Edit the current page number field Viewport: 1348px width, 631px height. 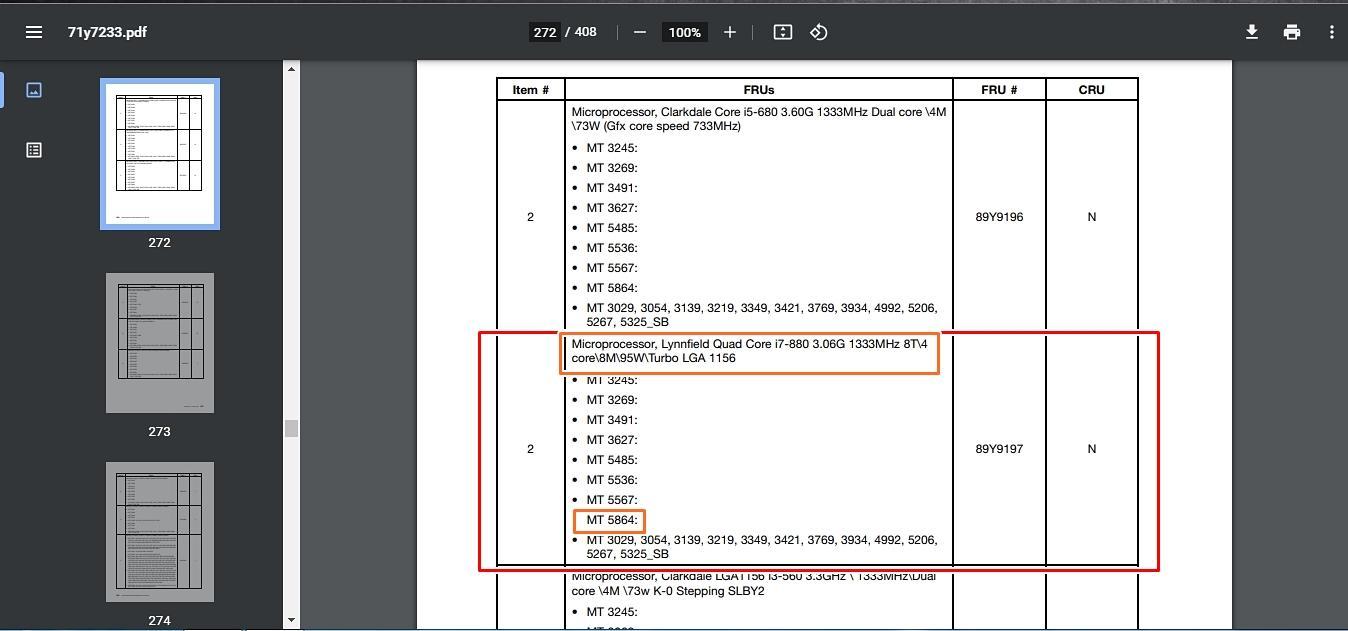(x=544, y=32)
